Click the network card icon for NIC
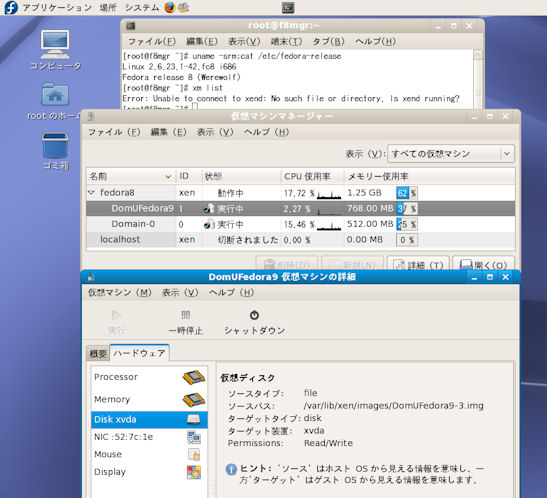The image size is (547, 498). point(194,437)
